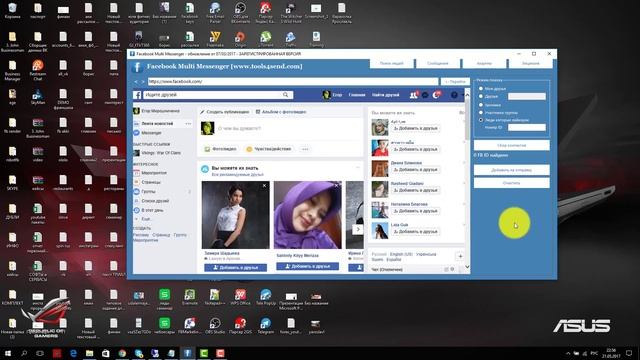This screenshot has width=640, height=360.
Task: Click the 'Перейти' button next to URL
Action: point(456,82)
